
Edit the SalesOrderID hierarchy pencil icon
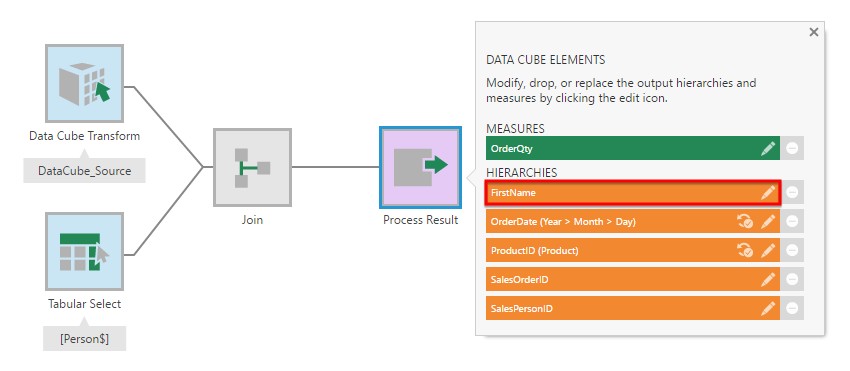click(768, 280)
